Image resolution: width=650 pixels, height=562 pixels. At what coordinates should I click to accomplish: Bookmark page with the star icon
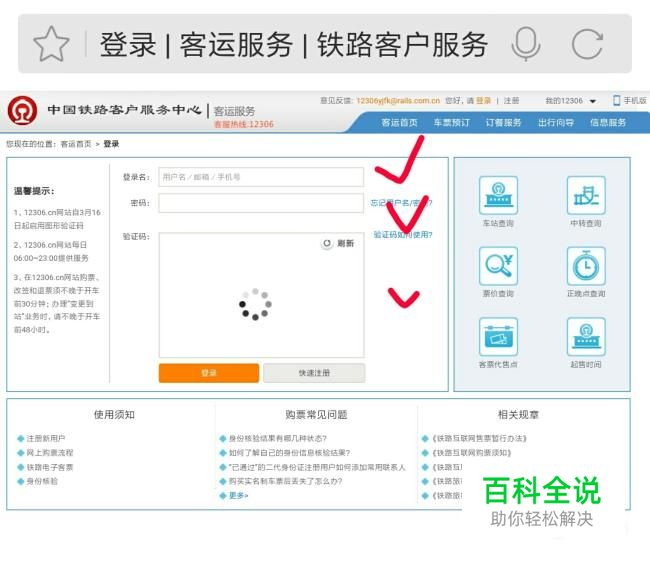[x=51, y=44]
